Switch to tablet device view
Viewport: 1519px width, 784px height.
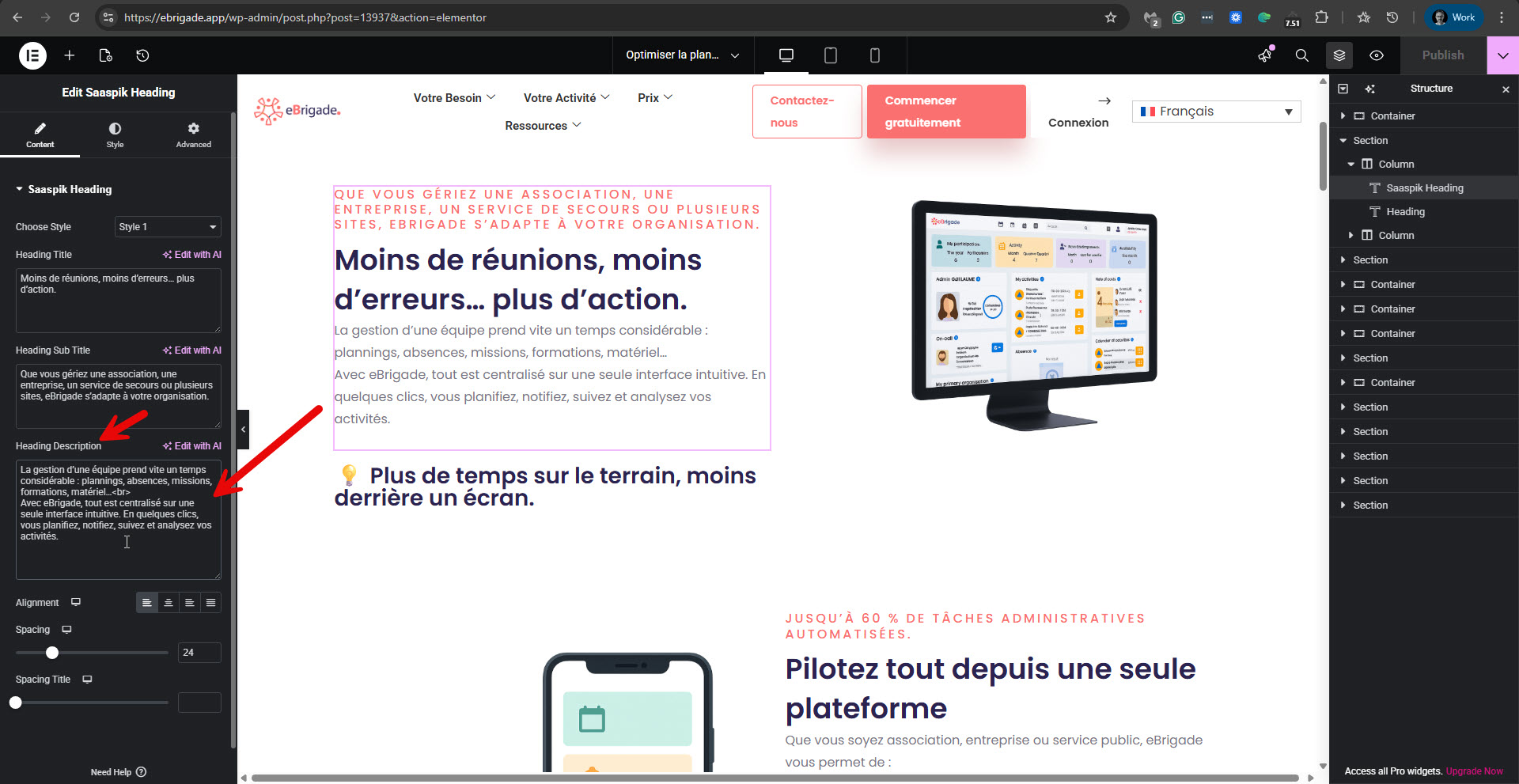(831, 55)
